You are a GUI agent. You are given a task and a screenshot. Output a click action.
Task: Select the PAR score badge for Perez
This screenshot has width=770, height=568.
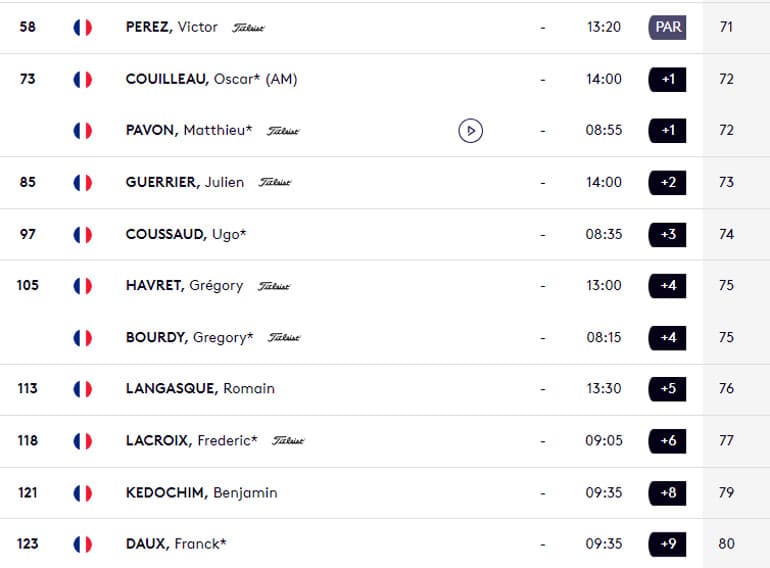click(x=667, y=27)
